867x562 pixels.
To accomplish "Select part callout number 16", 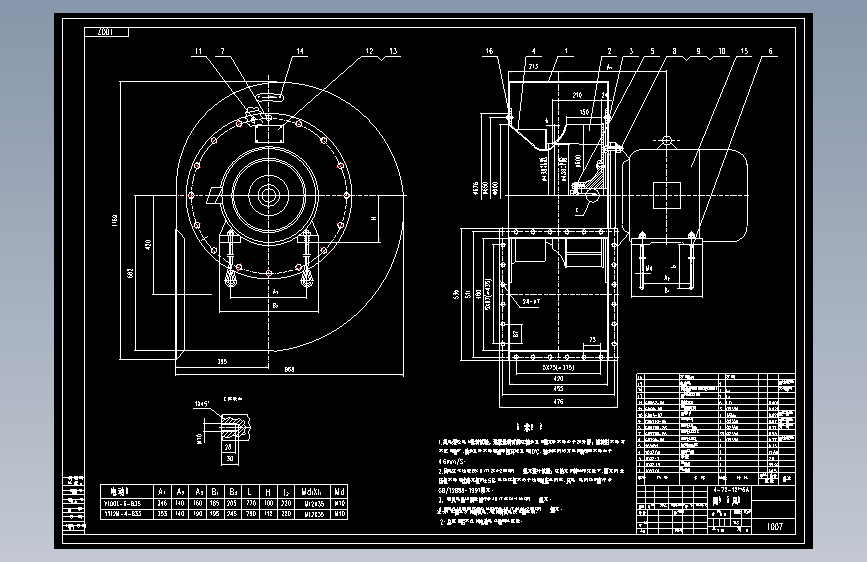I will tap(489, 51).
